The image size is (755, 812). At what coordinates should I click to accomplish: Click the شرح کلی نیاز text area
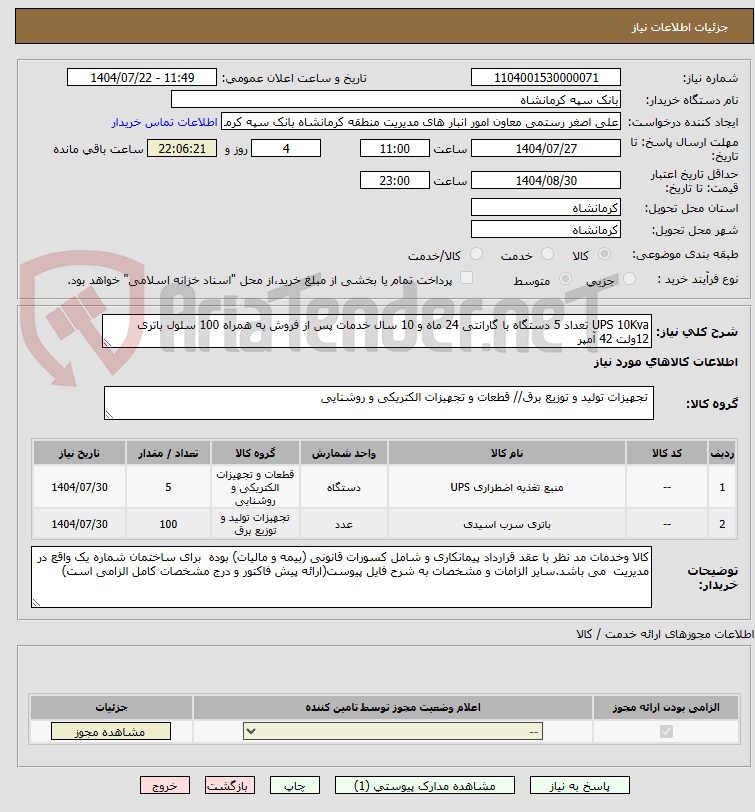click(x=377, y=331)
